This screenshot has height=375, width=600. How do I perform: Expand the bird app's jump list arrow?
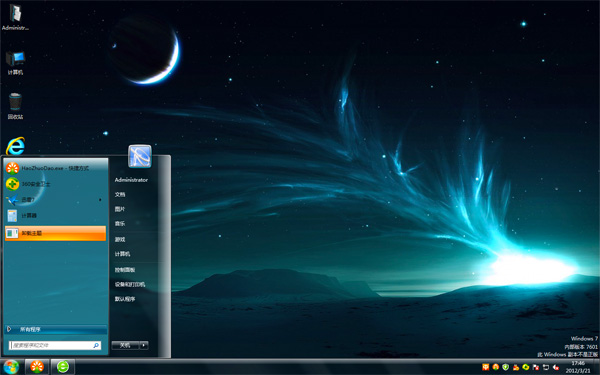101,200
